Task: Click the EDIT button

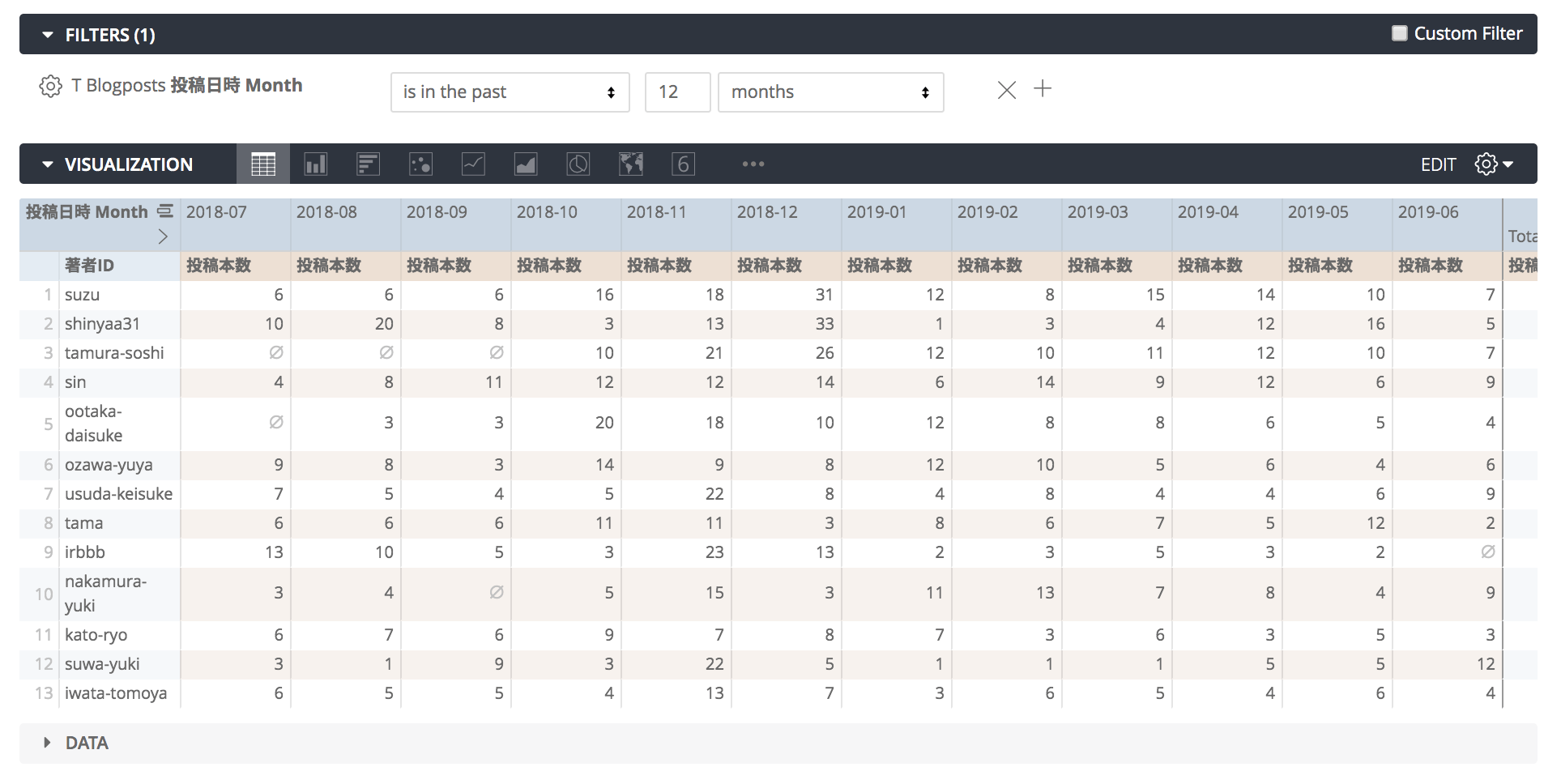Action: point(1438,164)
